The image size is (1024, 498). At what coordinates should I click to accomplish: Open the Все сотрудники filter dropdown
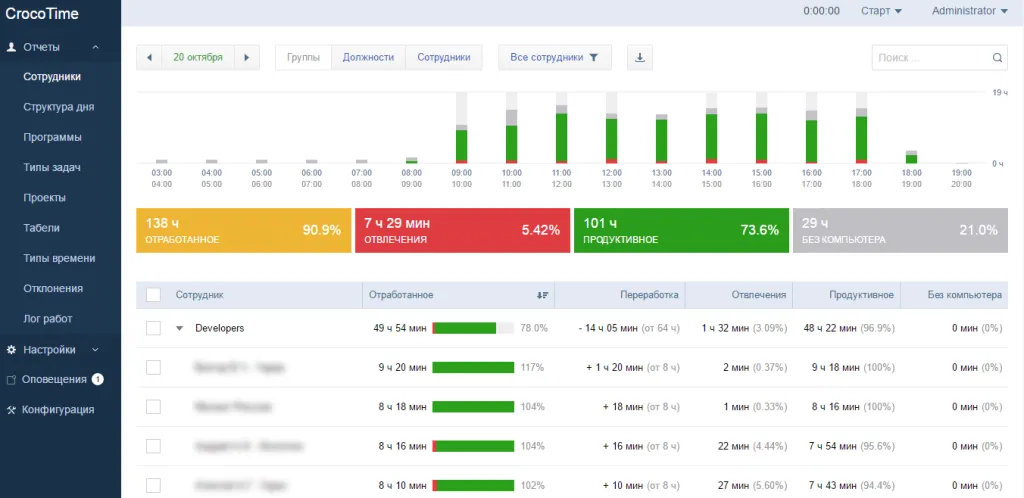point(554,57)
